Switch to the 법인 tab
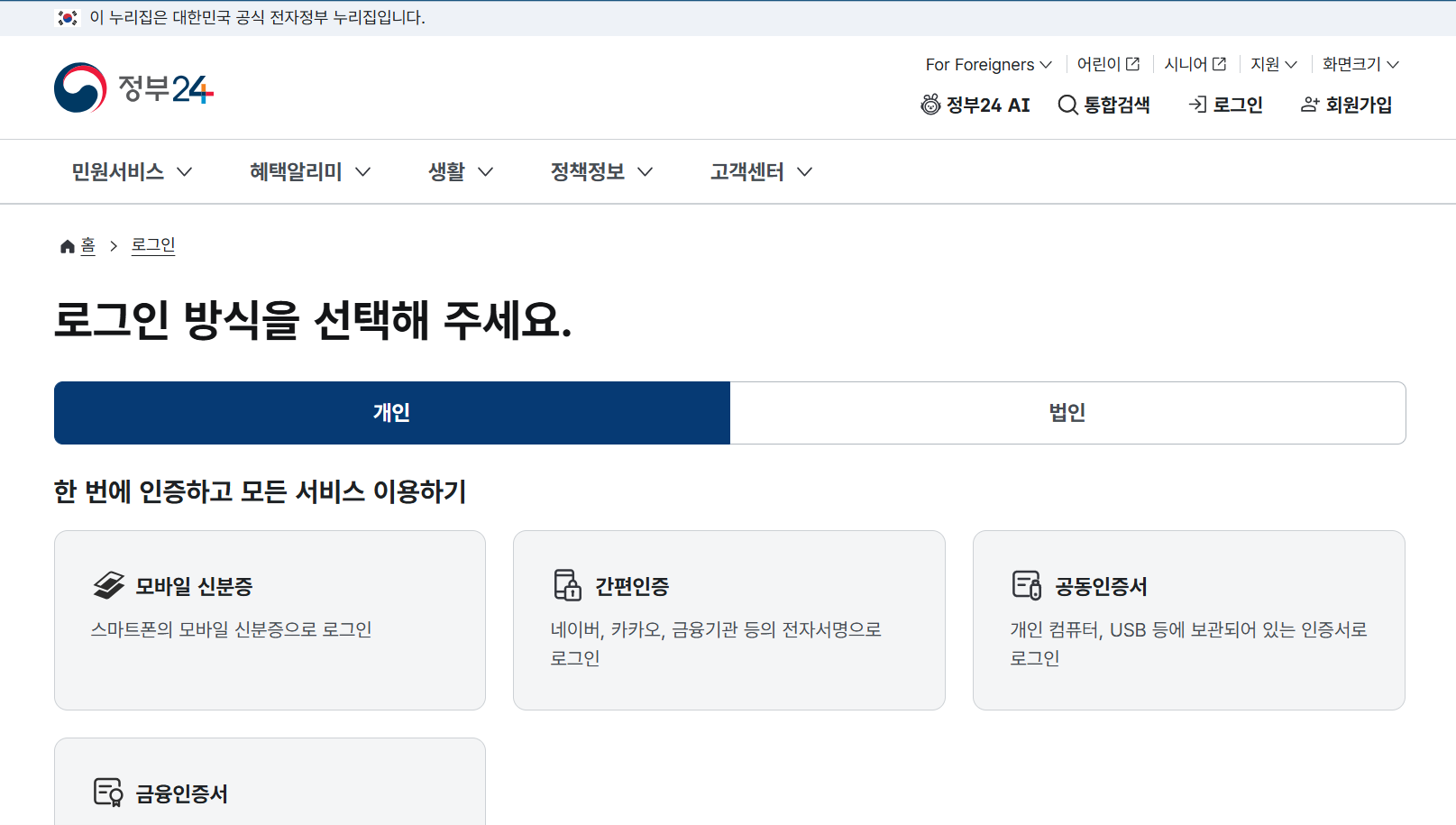 pos(1067,413)
